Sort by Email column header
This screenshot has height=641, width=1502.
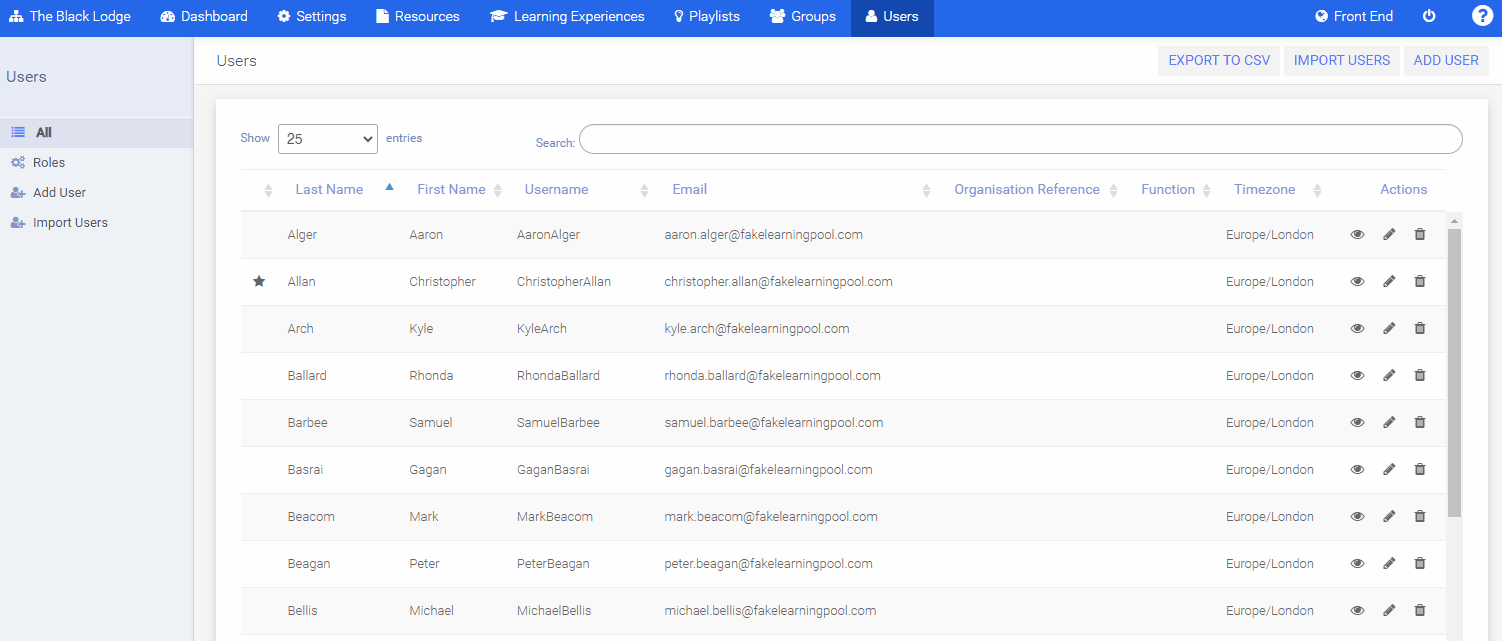coord(690,190)
